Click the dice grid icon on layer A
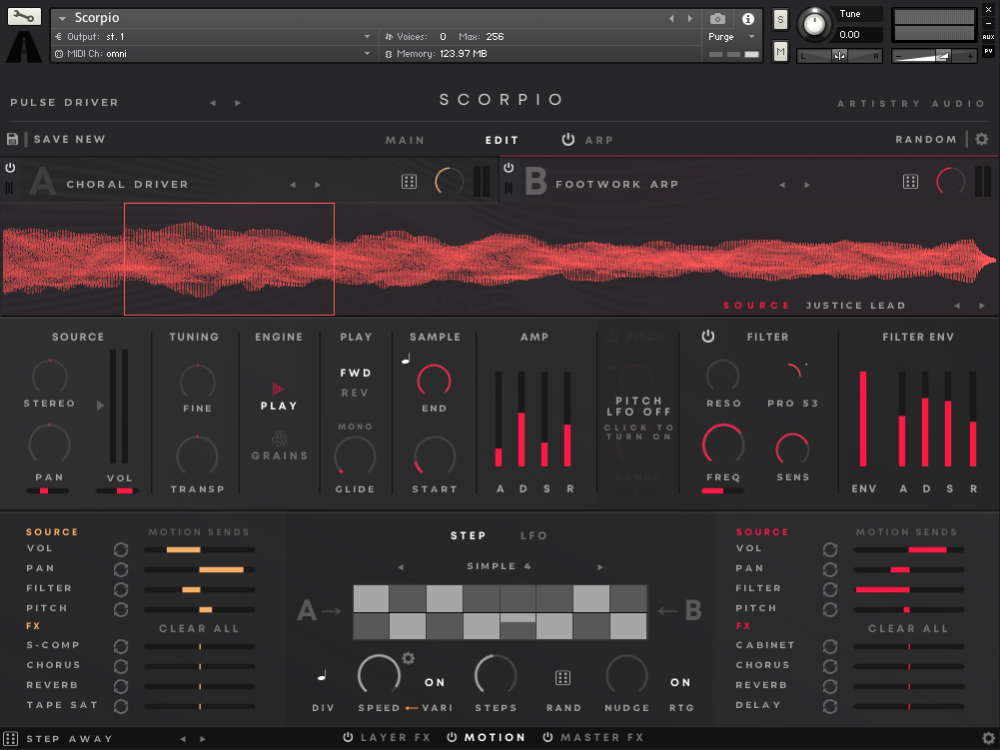Viewport: 1000px width, 750px height. [x=409, y=182]
